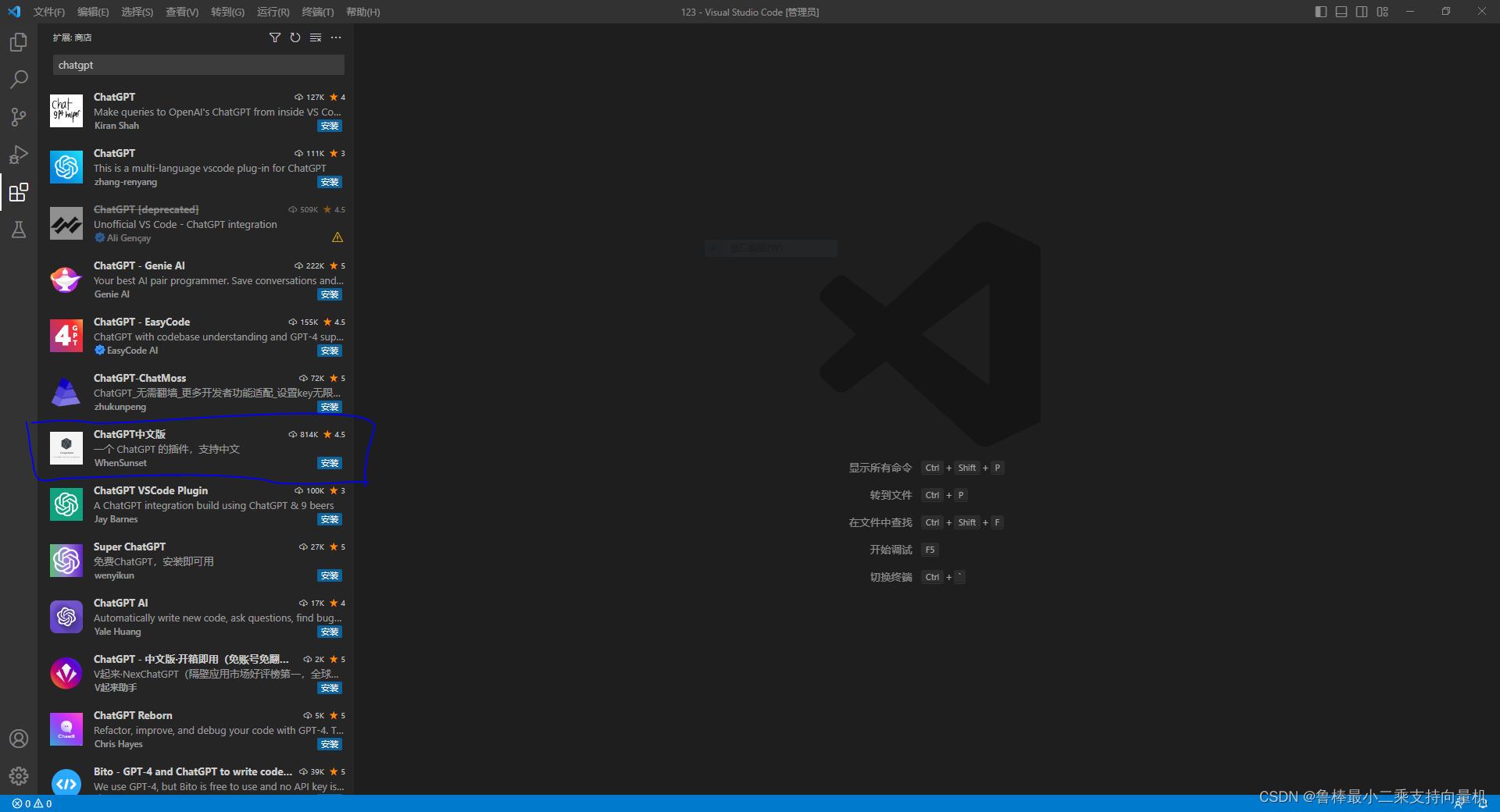
Task: Install ChatGPT Reborn extension
Action: 330,744
